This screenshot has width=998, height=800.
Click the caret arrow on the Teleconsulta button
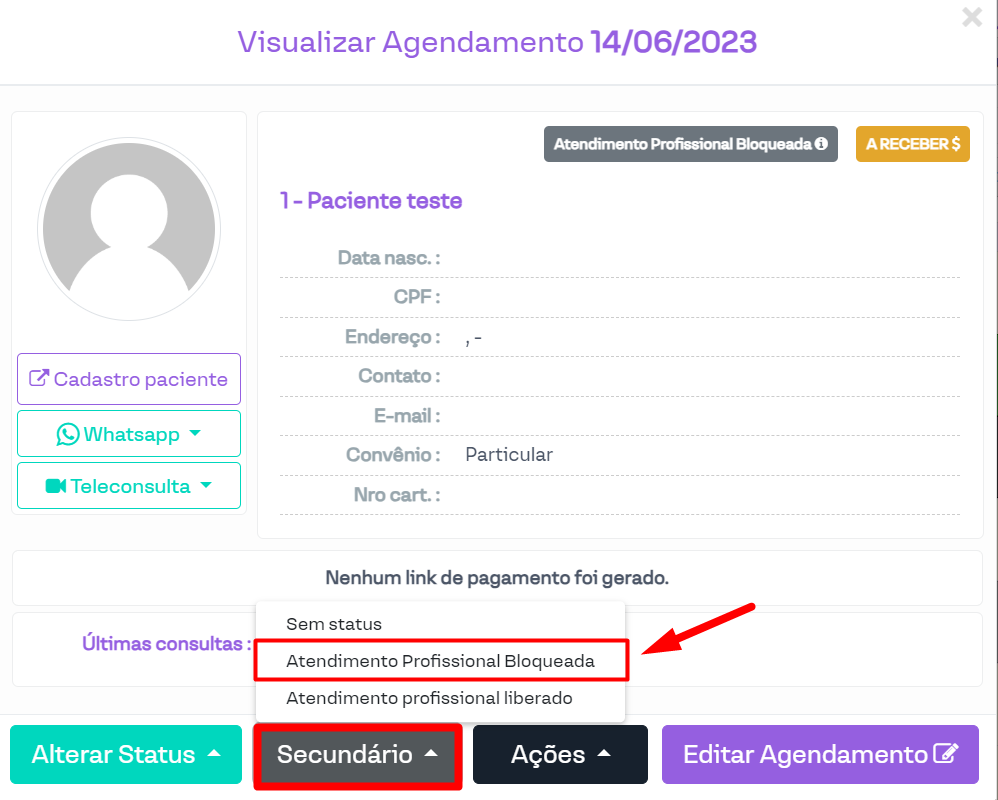point(206,485)
